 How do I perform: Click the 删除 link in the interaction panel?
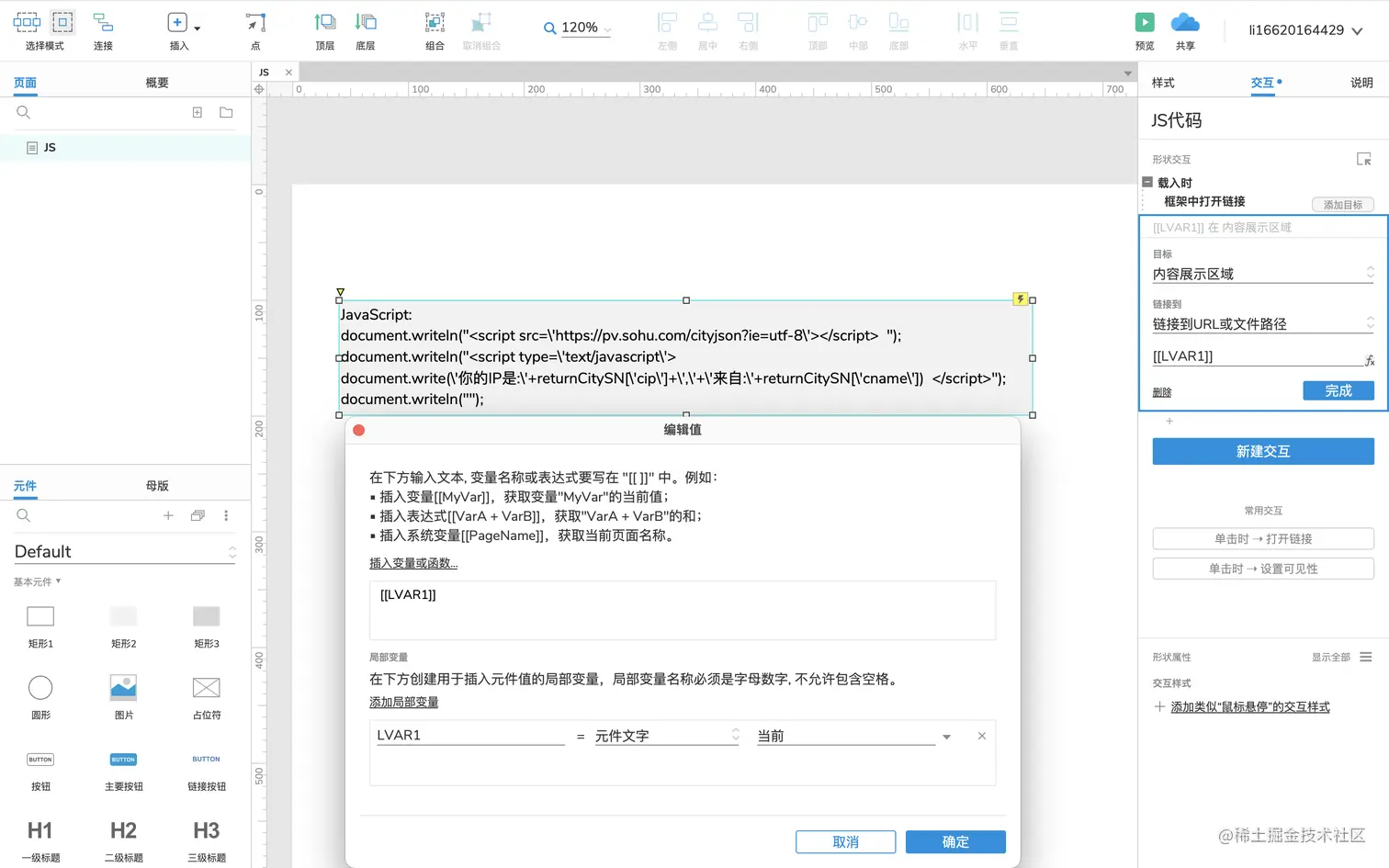(x=1162, y=392)
